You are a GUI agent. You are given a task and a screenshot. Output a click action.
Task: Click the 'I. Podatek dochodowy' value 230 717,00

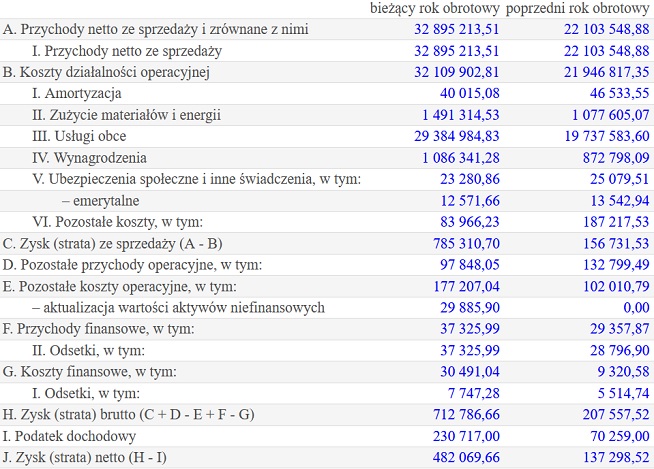(466, 436)
